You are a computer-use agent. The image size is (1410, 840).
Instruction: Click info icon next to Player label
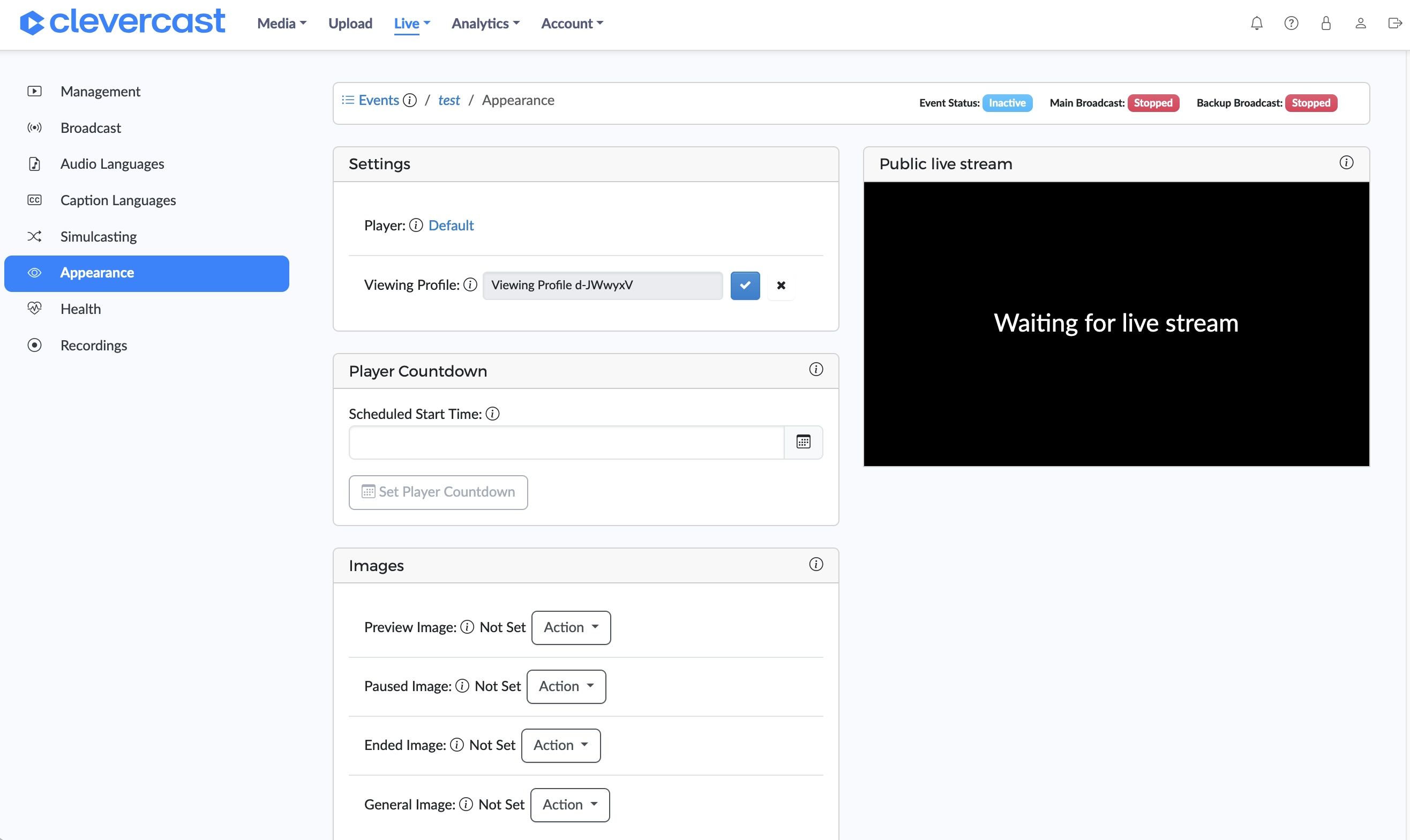tap(416, 226)
